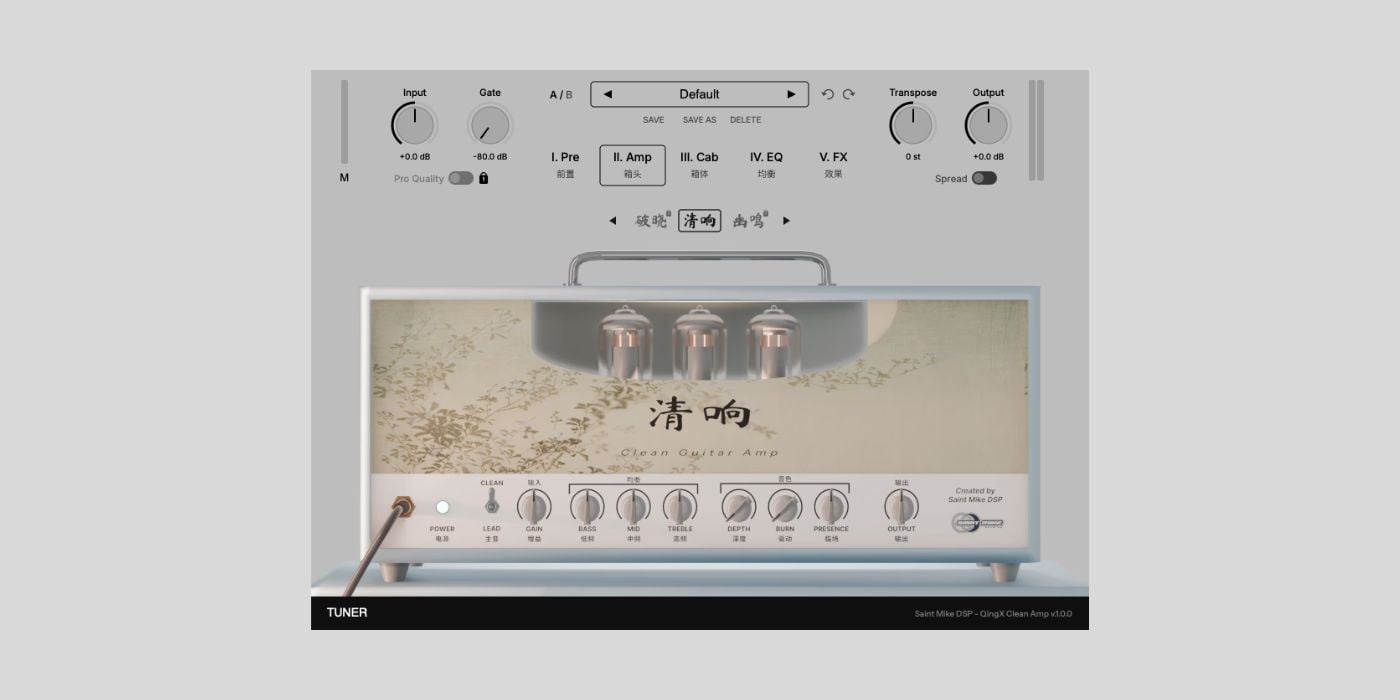The height and width of the screenshot is (700, 1400).
Task: Select the 清响 amp model
Action: 699,221
